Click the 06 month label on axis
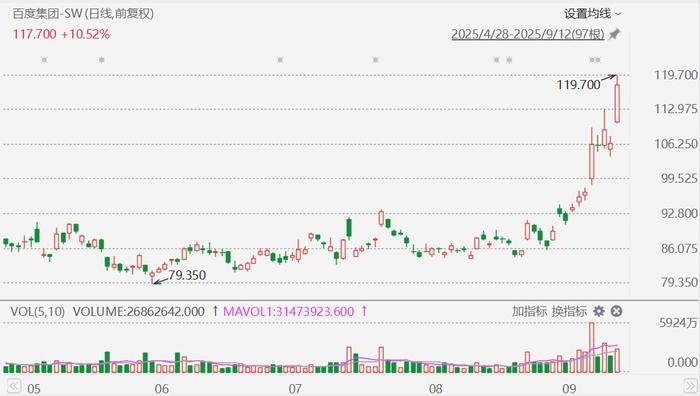Viewport: 700px width, 396px height. tap(162, 389)
